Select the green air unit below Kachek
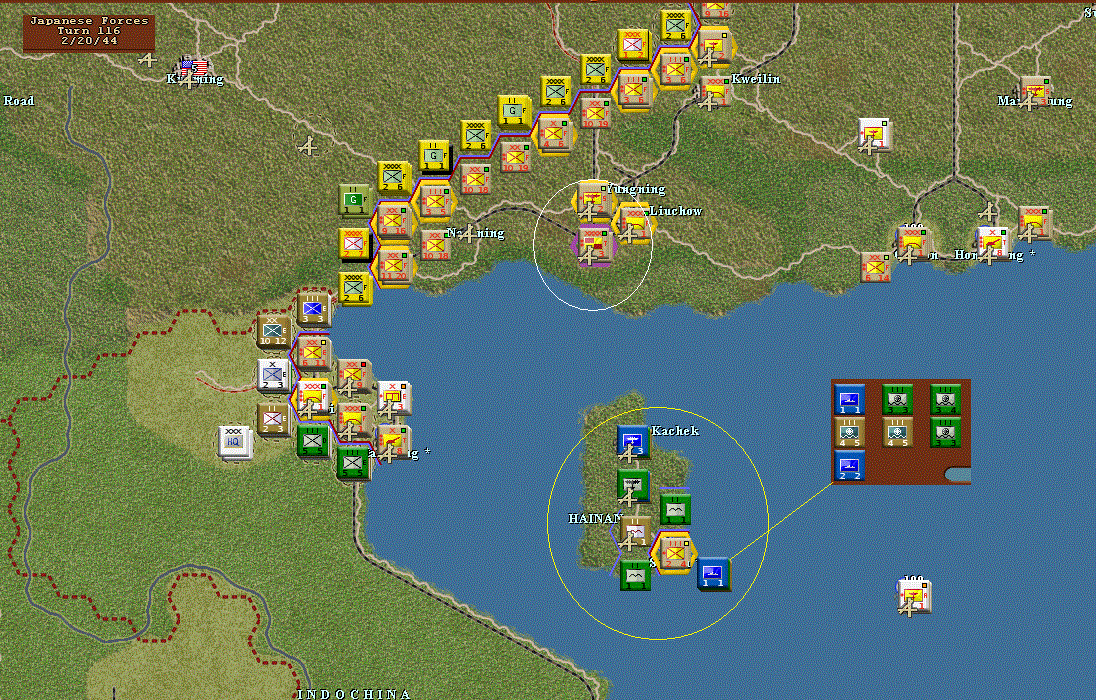1096x700 pixels. [633, 487]
